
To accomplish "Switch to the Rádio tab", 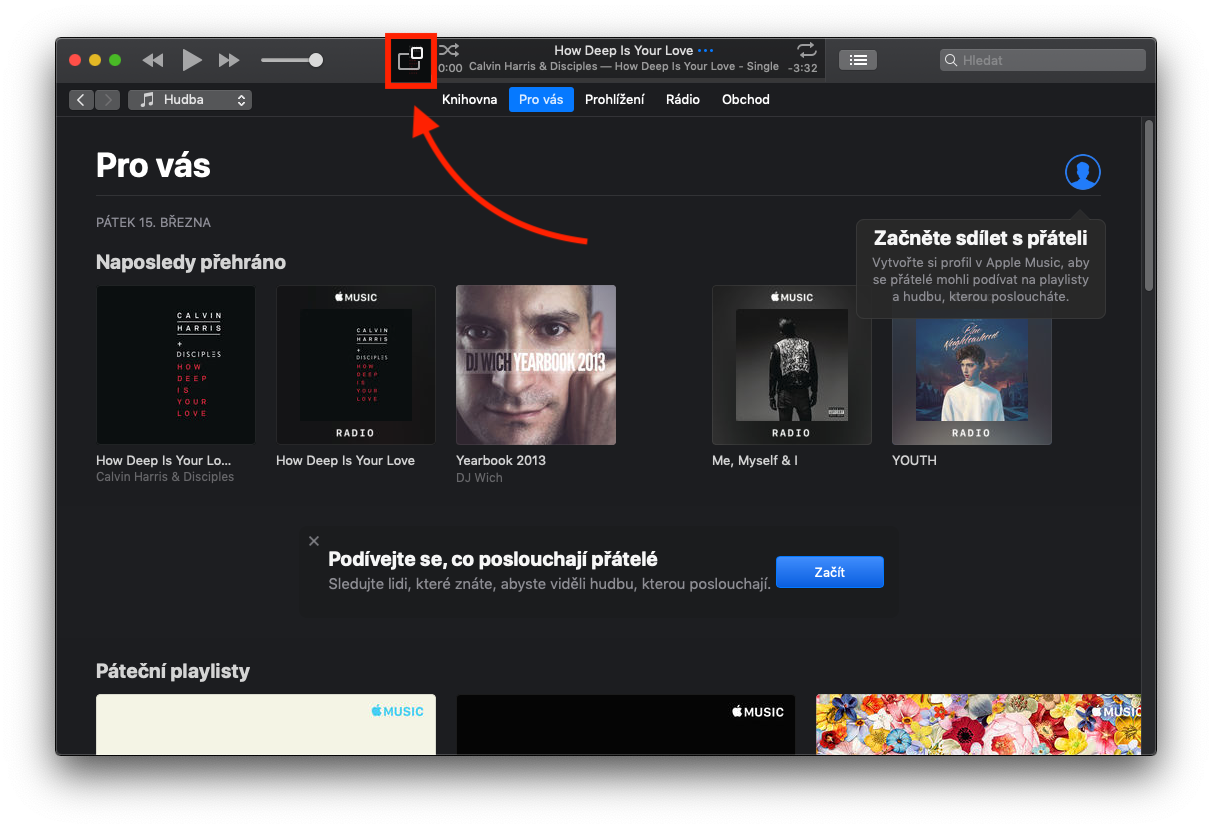I will pyautogui.click(x=683, y=100).
